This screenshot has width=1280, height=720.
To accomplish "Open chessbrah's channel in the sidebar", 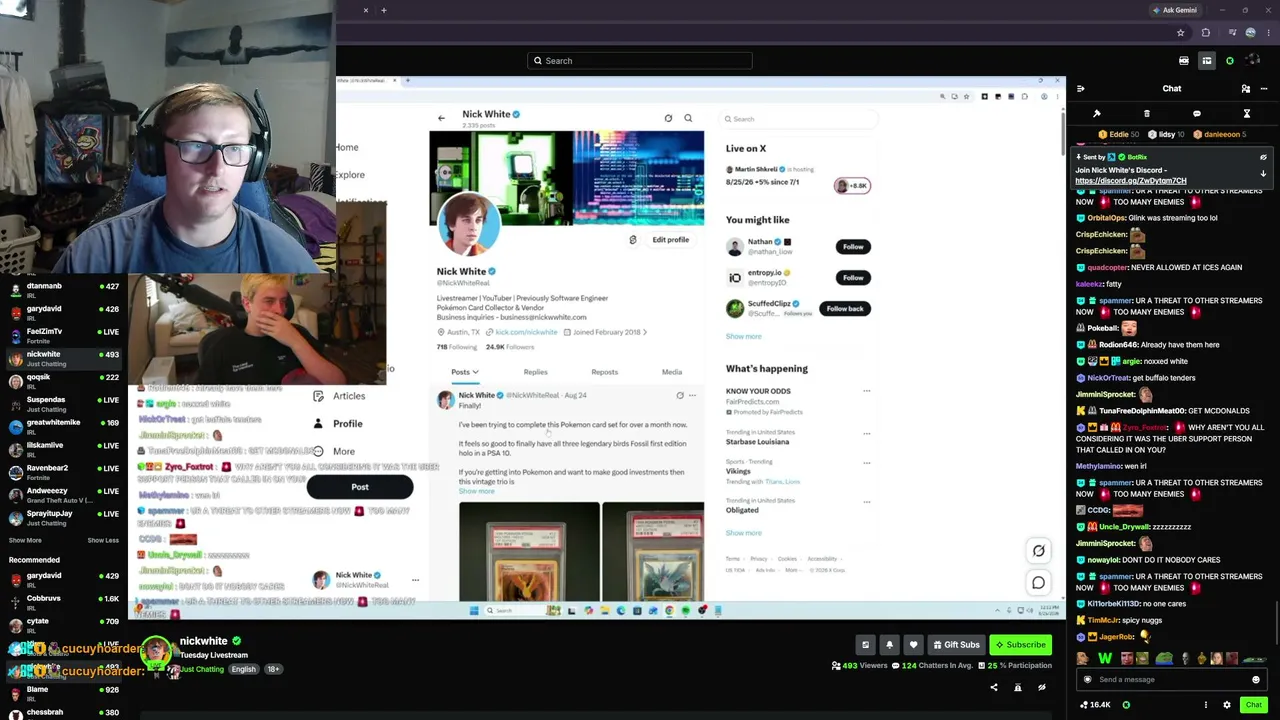I will tap(63, 714).
